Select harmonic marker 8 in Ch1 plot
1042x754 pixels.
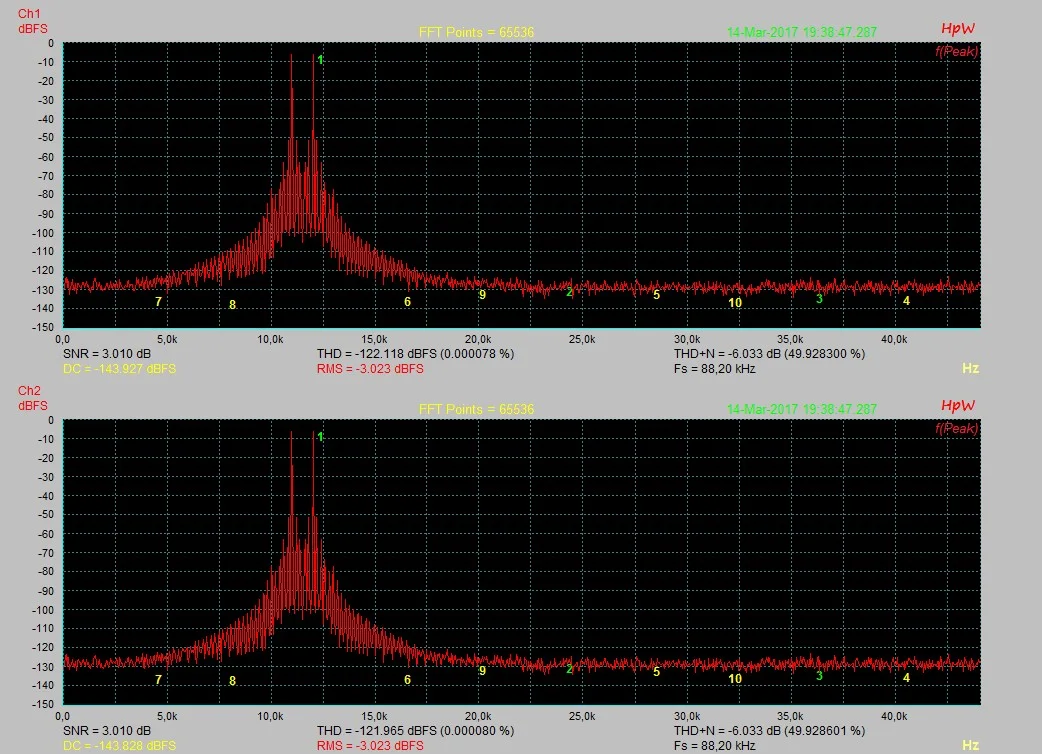pos(233,304)
